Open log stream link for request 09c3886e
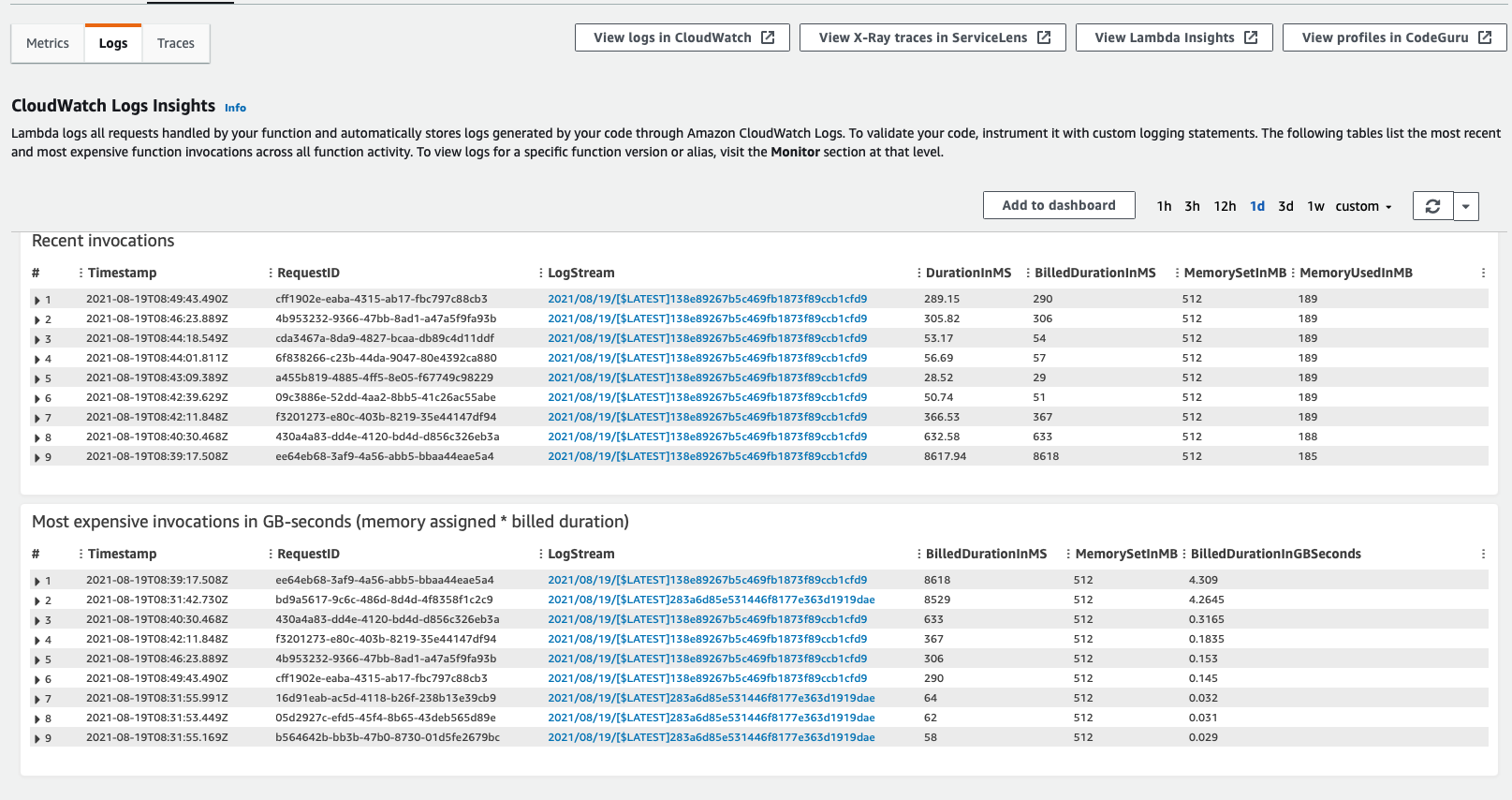1512x800 pixels. click(707, 397)
